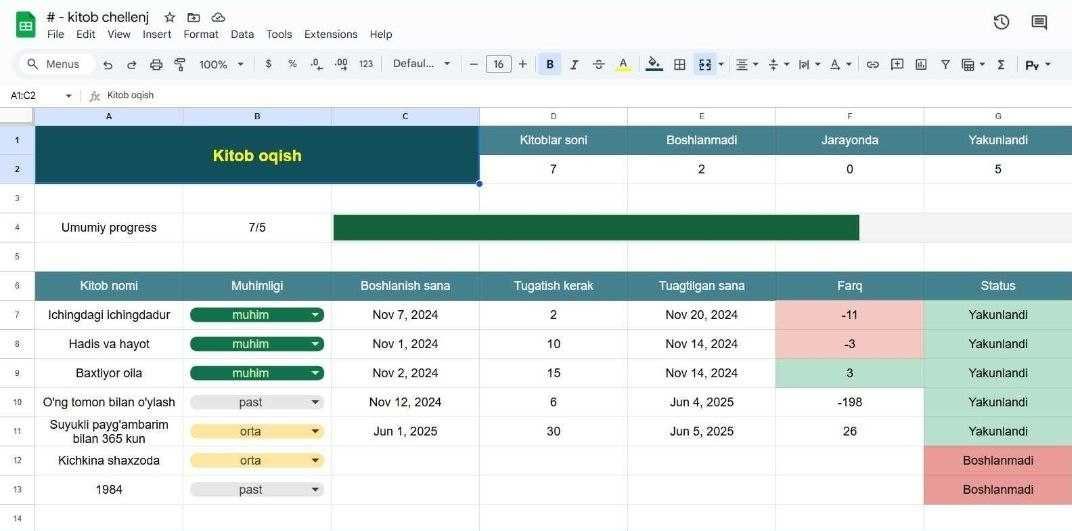1072x531 pixels.
Task: Create a filter
Action: [x=946, y=64]
